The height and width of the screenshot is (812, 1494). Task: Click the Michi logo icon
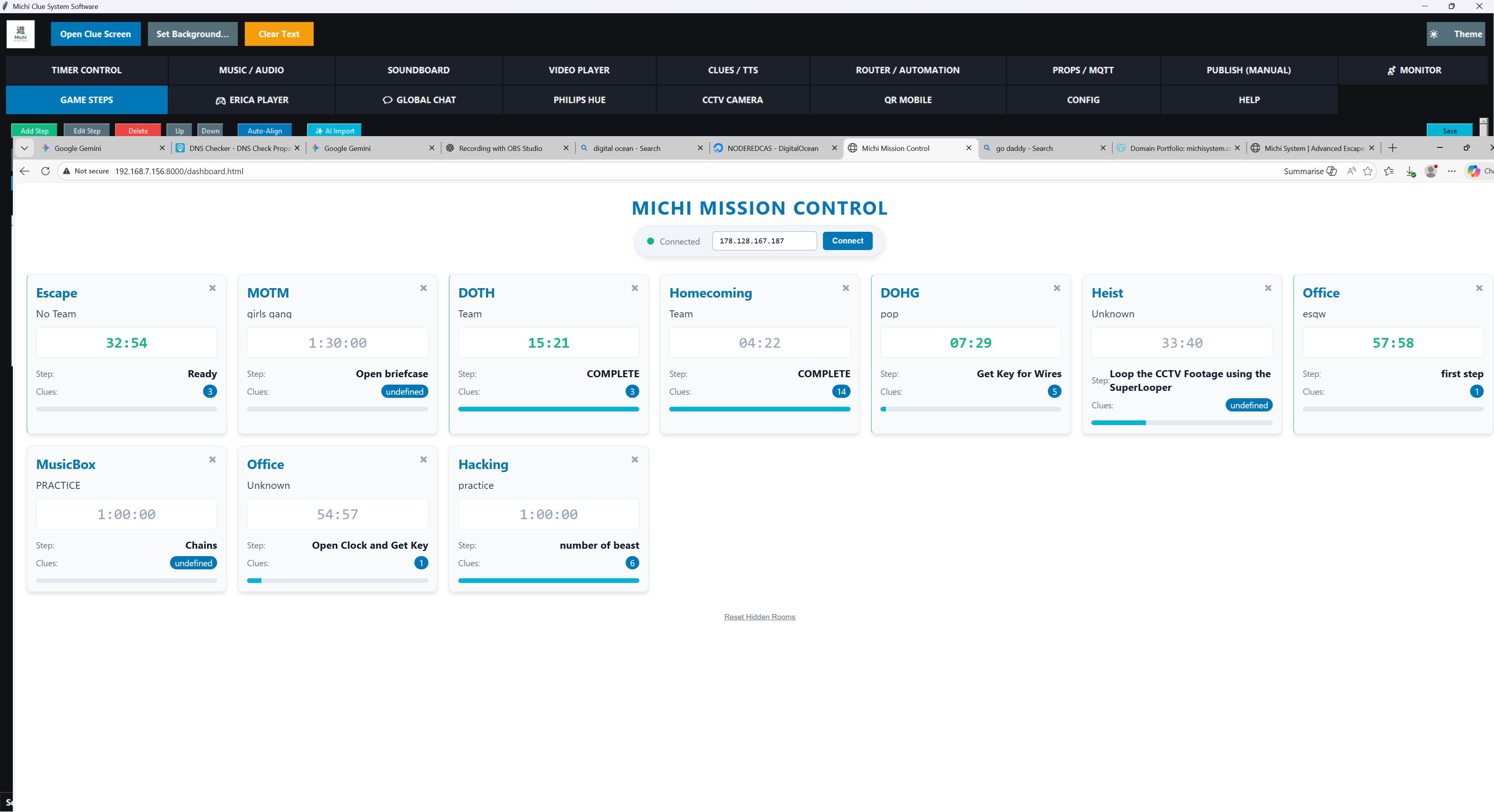pos(20,34)
